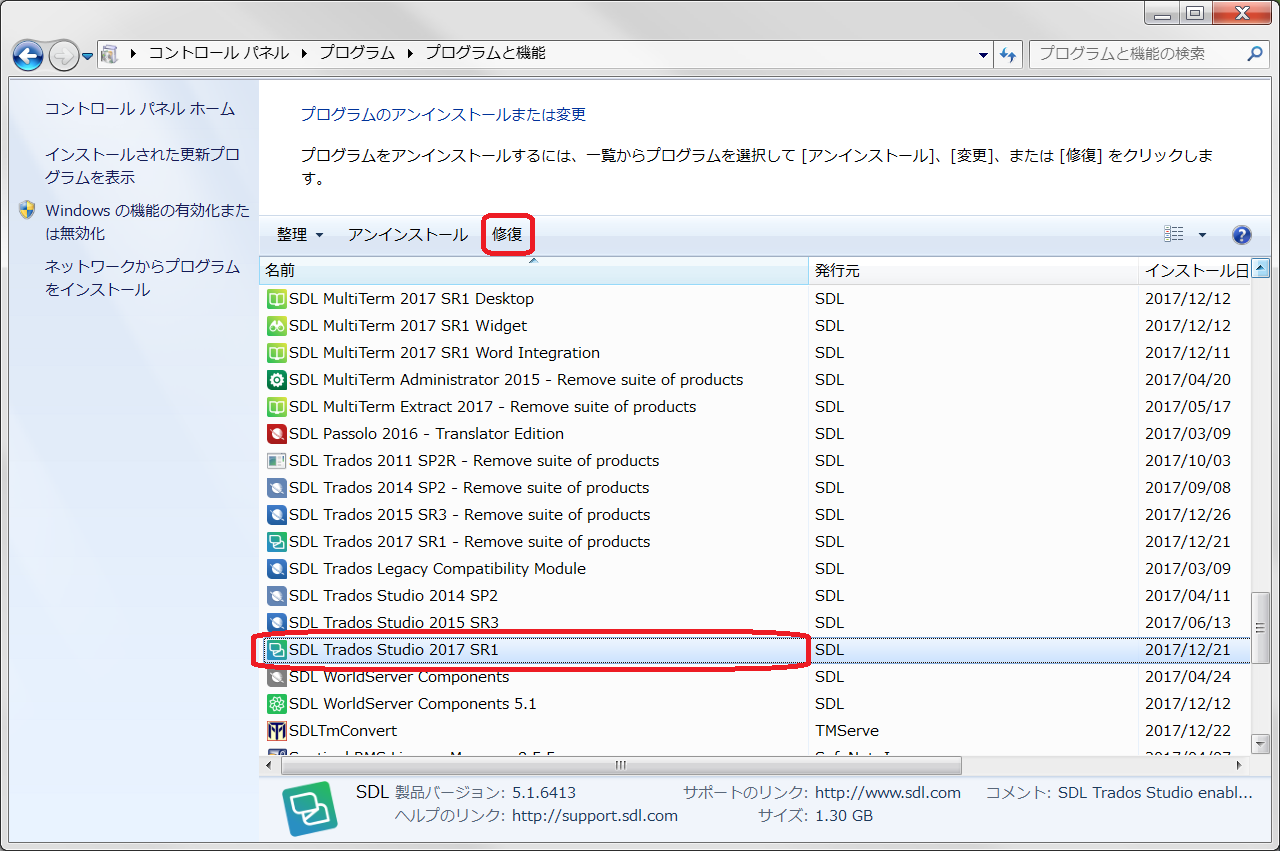This screenshot has height=851, width=1280.
Task: Click the SDL Trados 2011 SP2R icon
Action: pyautogui.click(x=277, y=461)
